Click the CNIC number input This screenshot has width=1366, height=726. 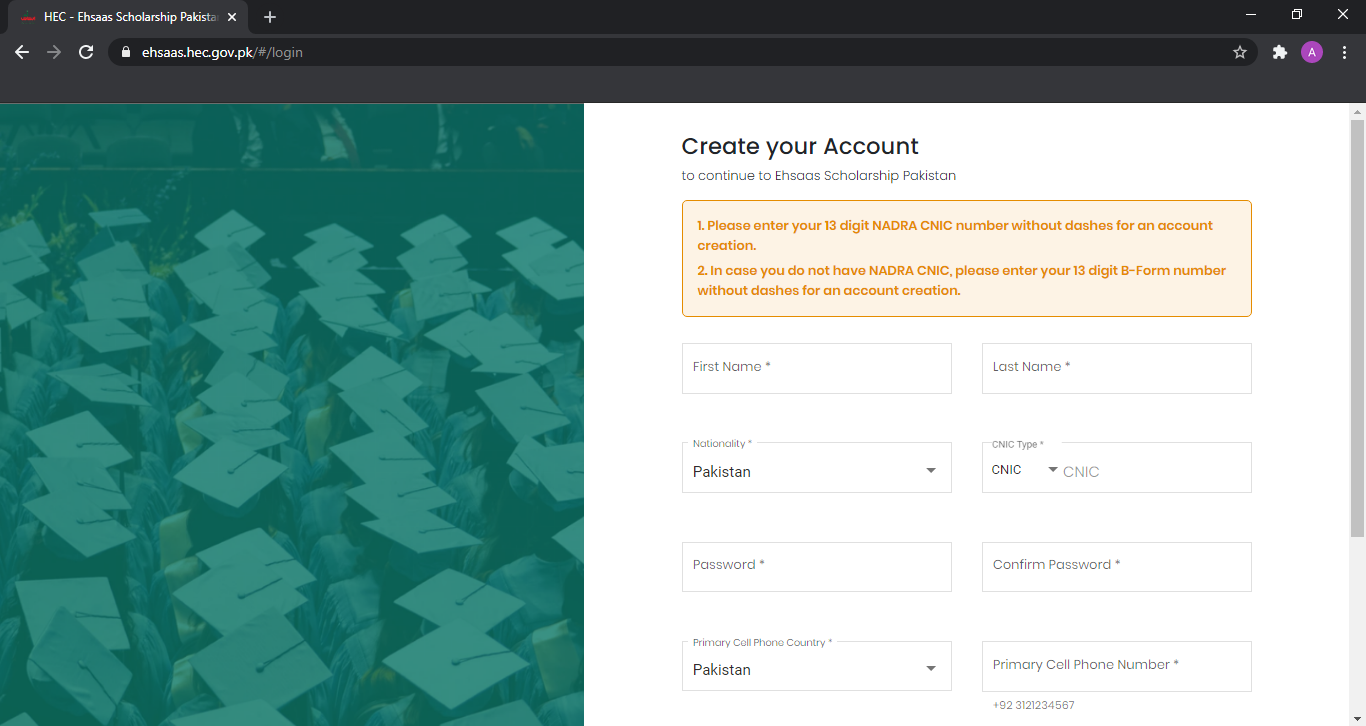coord(1153,471)
